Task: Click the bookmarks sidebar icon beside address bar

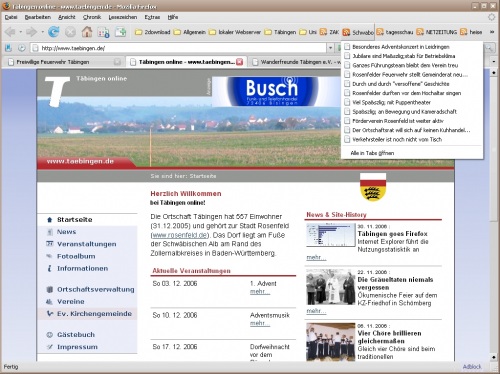Action: (9, 48)
